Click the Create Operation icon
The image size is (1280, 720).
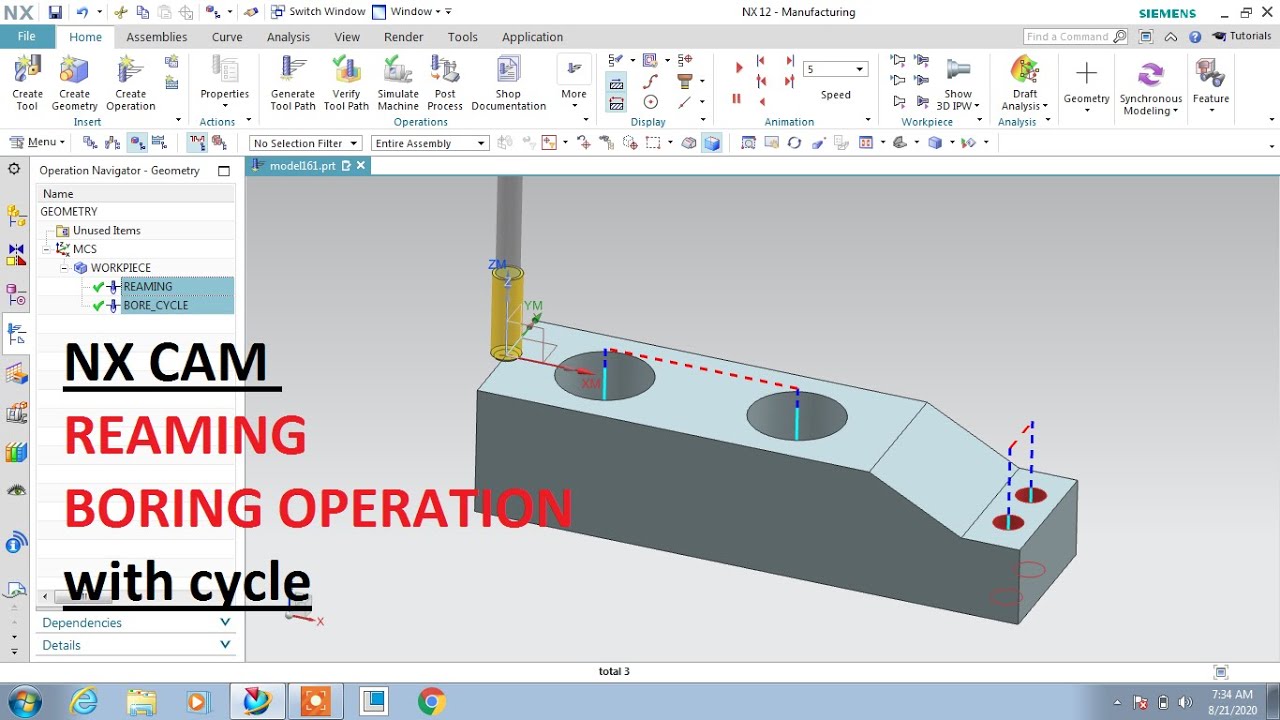click(x=131, y=83)
